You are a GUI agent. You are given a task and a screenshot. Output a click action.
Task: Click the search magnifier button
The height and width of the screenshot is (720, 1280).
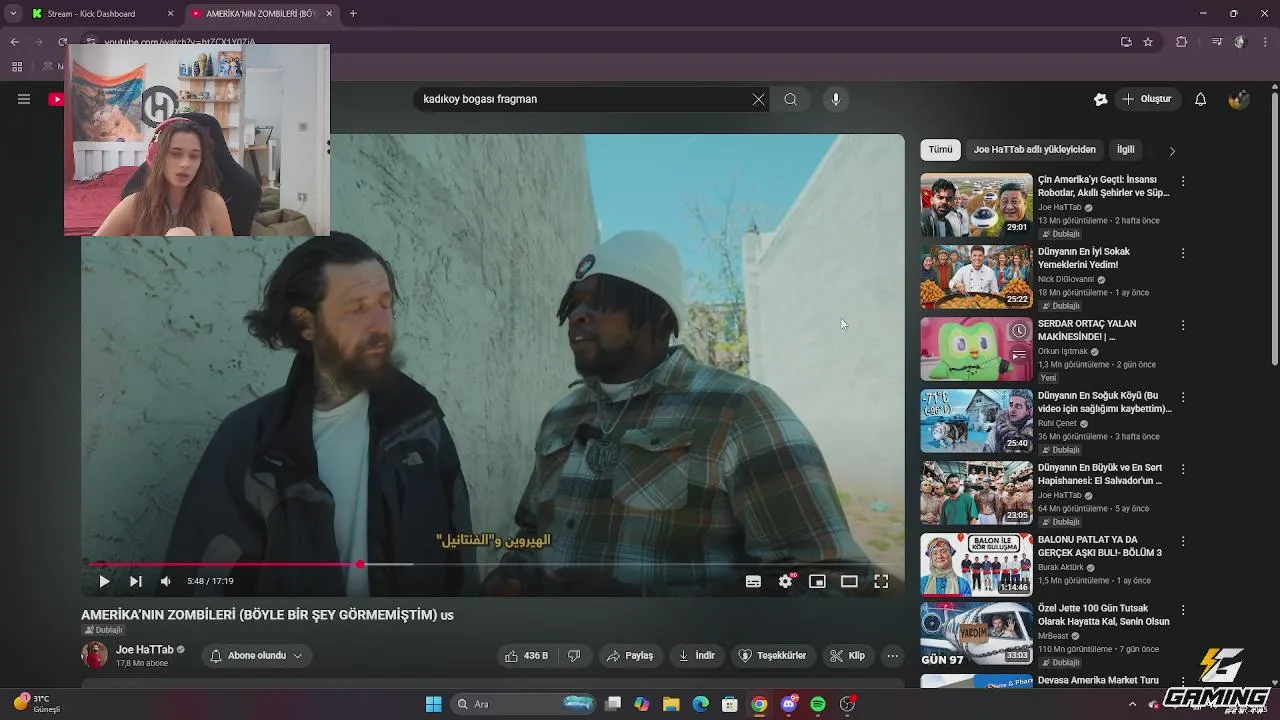pos(790,99)
